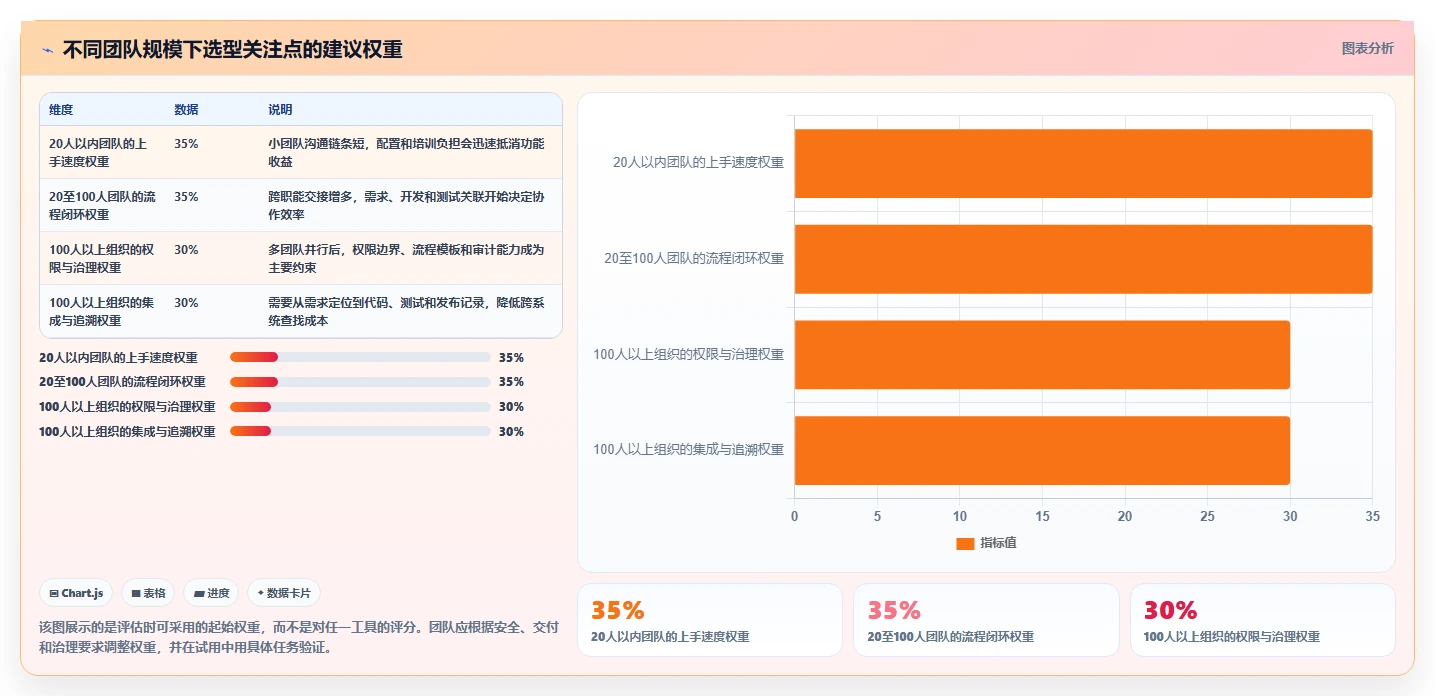Viewport: 1435px width, 696px height.
Task: Click the 35% value beside the 上手速度权重 progress bar
Action: click(x=511, y=357)
